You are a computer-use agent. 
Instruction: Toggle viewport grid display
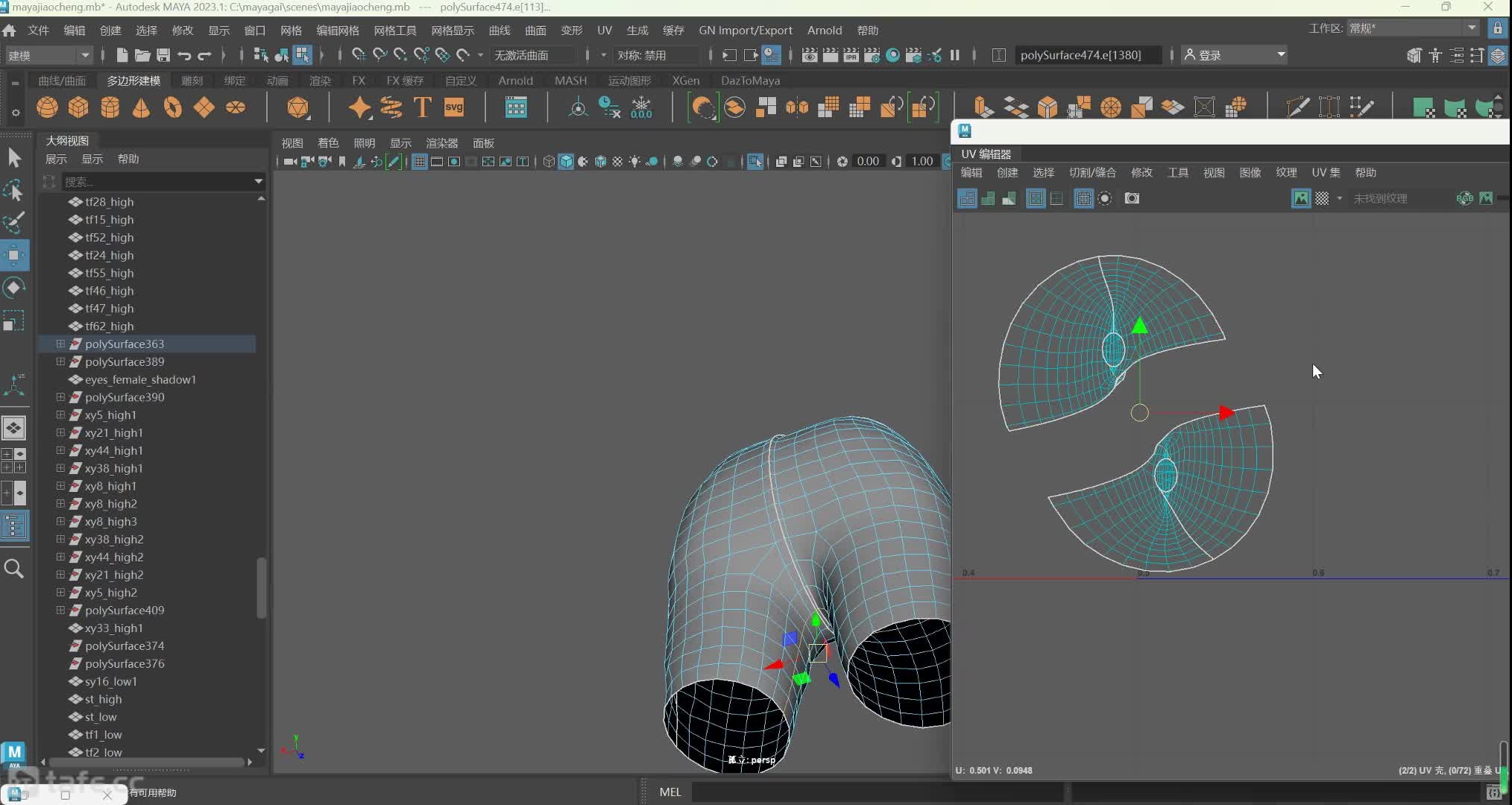pyautogui.click(x=419, y=162)
